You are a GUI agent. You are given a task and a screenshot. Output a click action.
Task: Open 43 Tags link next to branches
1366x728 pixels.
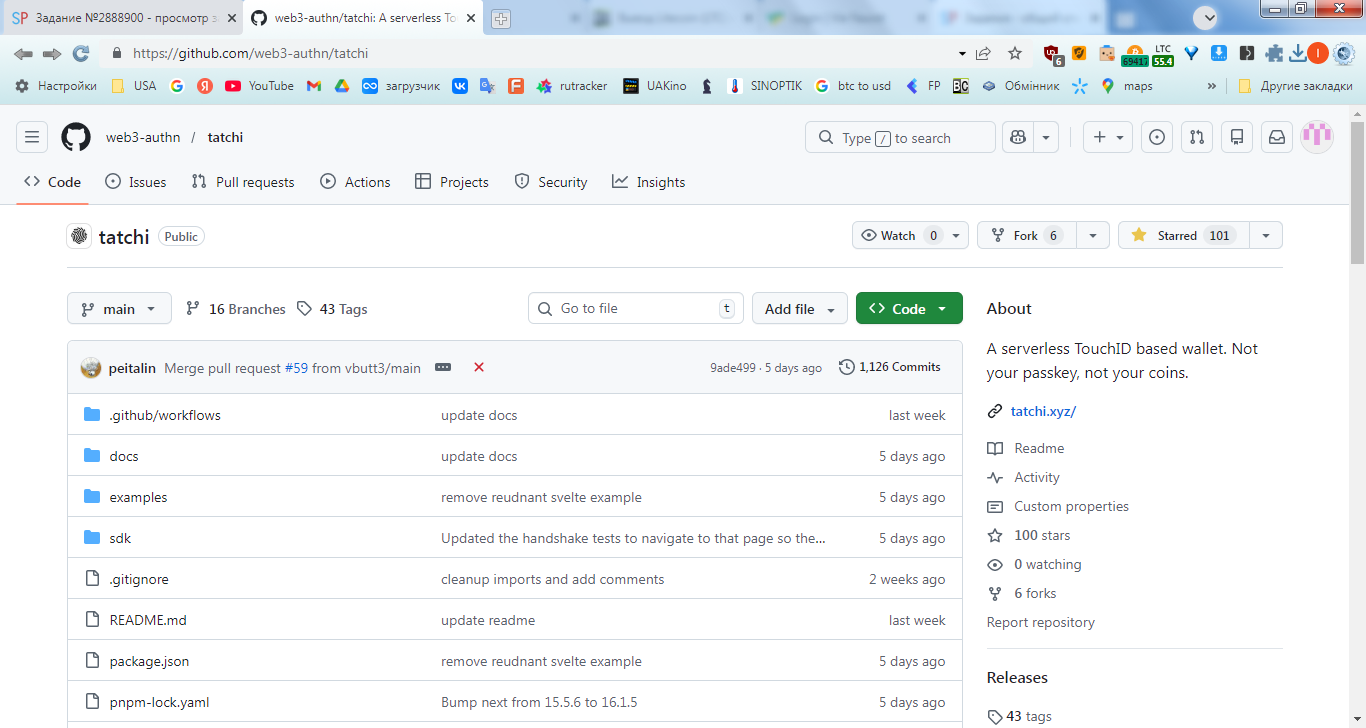tap(332, 309)
